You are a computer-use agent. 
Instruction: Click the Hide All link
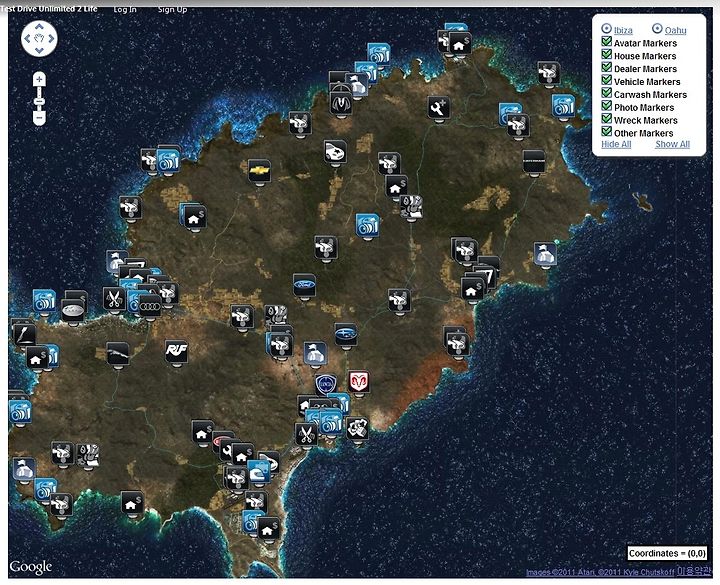click(616, 144)
